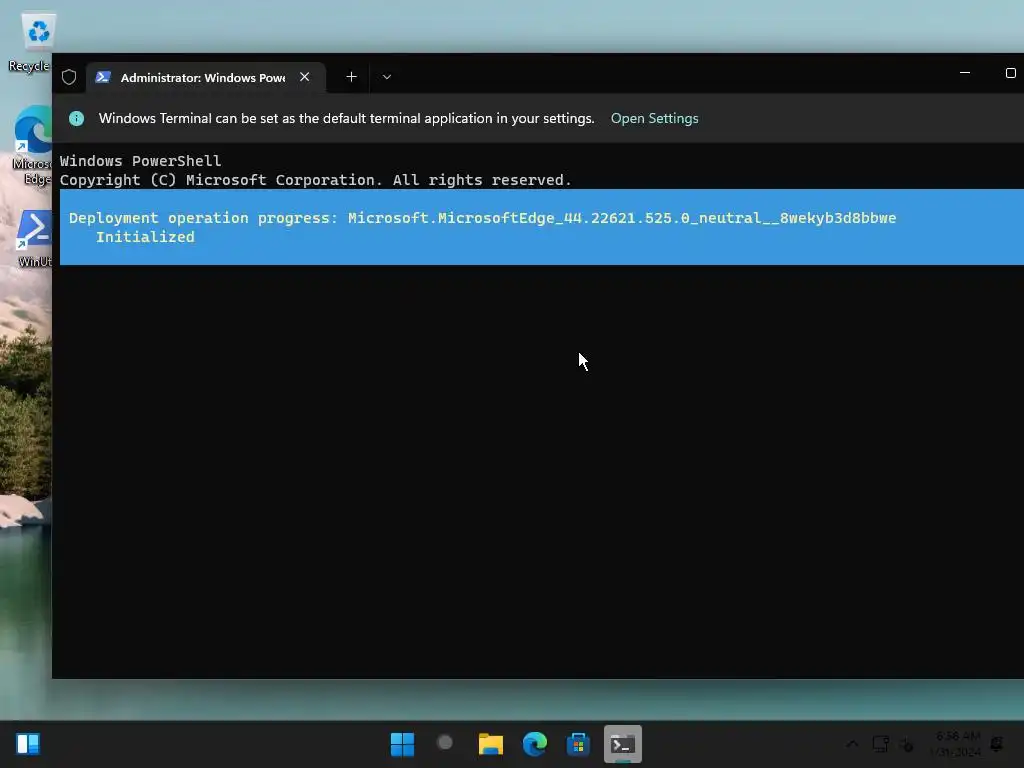Show hidden system tray icons
The height and width of the screenshot is (768, 1024).
(x=852, y=744)
